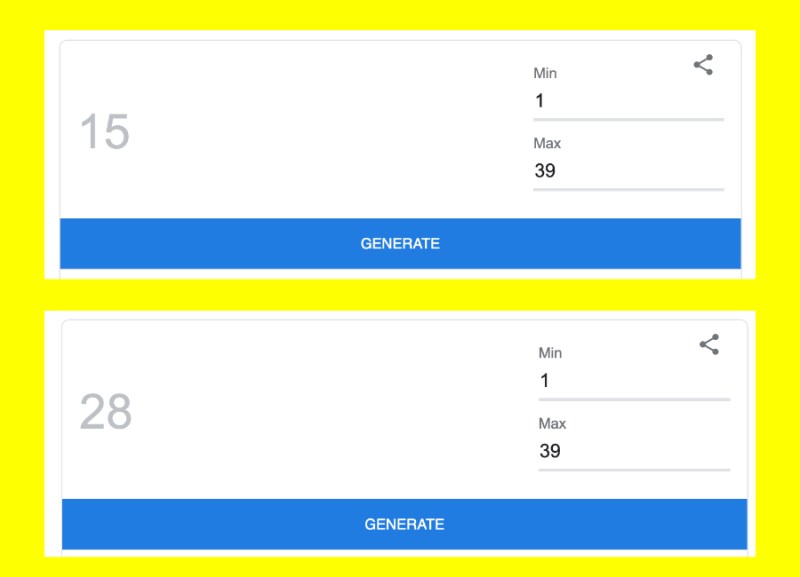Click the Min label in the top generator
The width and height of the screenshot is (800, 577).
[545, 73]
